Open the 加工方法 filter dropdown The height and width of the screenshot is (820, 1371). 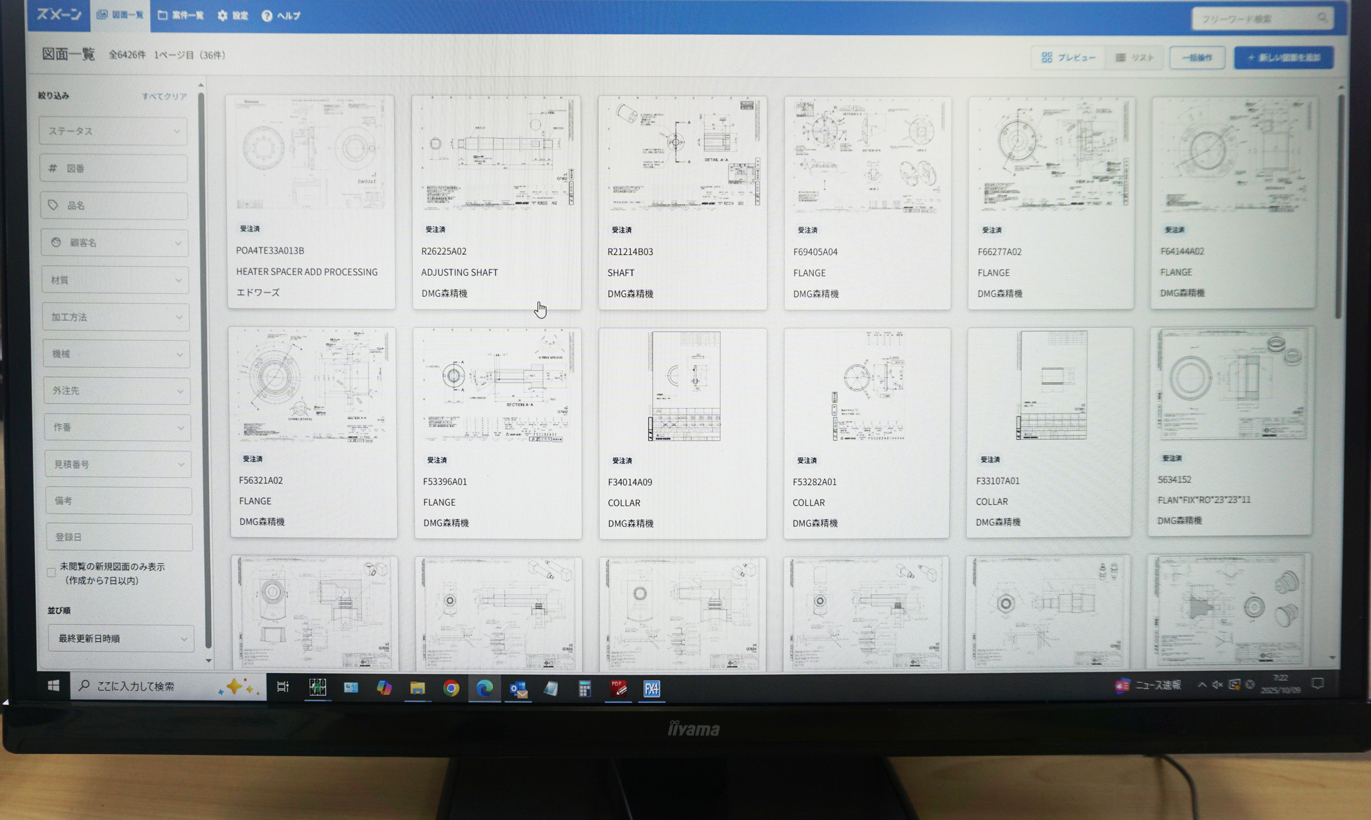point(116,317)
